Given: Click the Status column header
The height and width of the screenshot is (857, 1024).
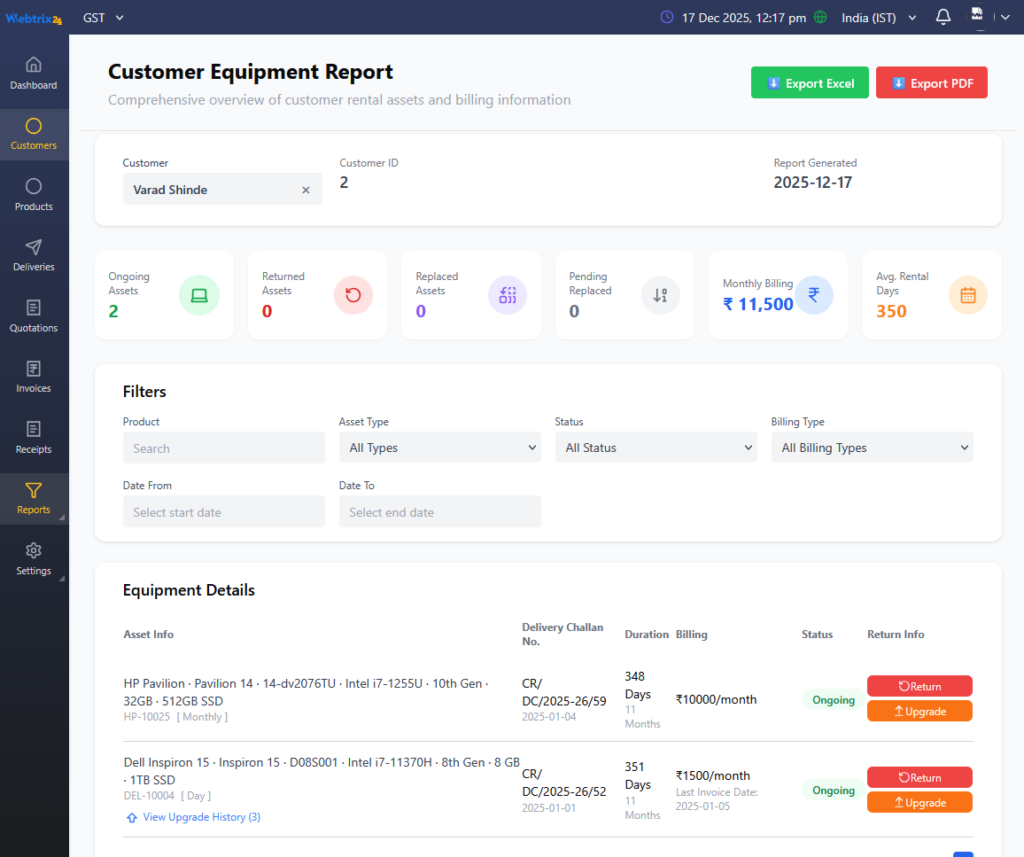Looking at the screenshot, I should point(817,634).
